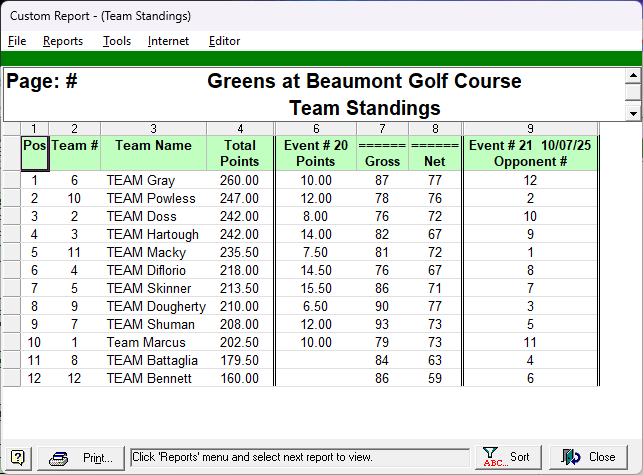
Task: Select the Team Name column header
Action: point(153,146)
